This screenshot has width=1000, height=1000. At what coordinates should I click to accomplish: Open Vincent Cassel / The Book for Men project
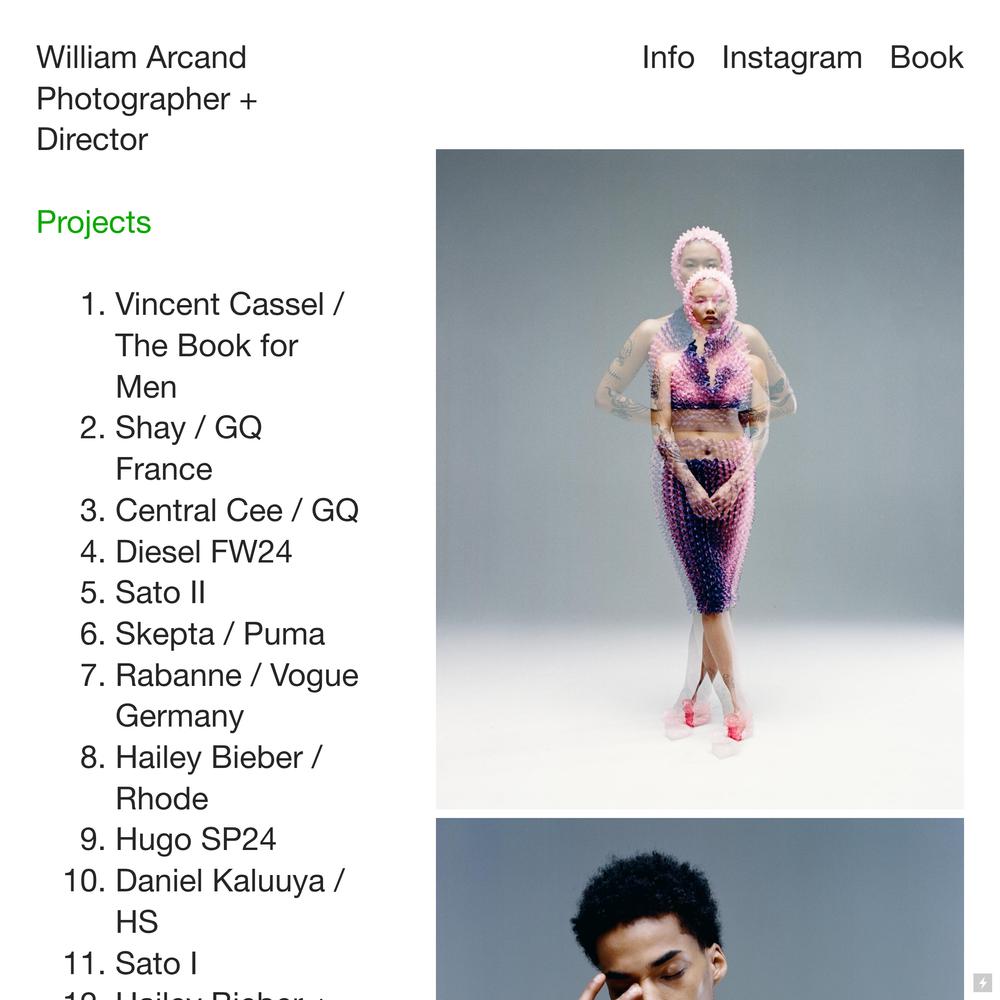click(x=230, y=346)
